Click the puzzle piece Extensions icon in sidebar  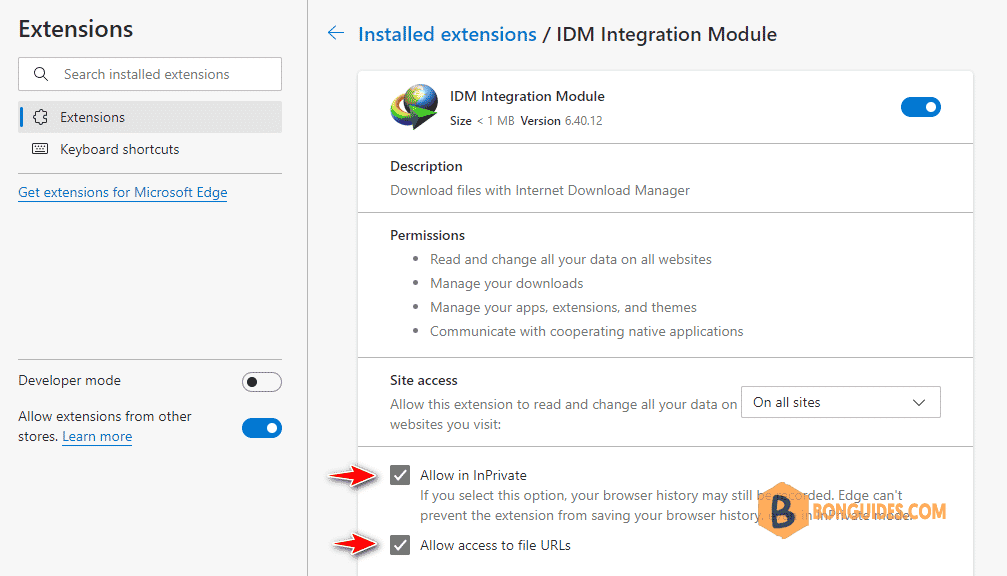click(x=39, y=117)
